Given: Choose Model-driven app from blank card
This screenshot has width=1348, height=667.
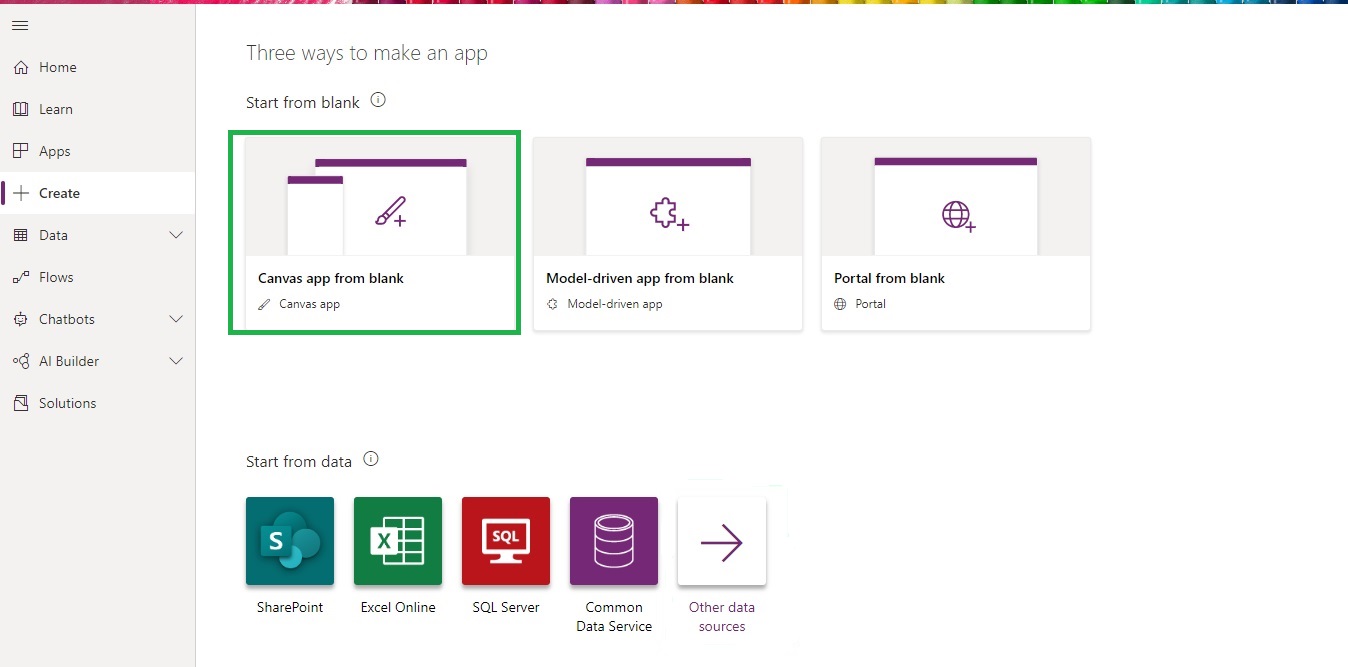Looking at the screenshot, I should coord(668,233).
